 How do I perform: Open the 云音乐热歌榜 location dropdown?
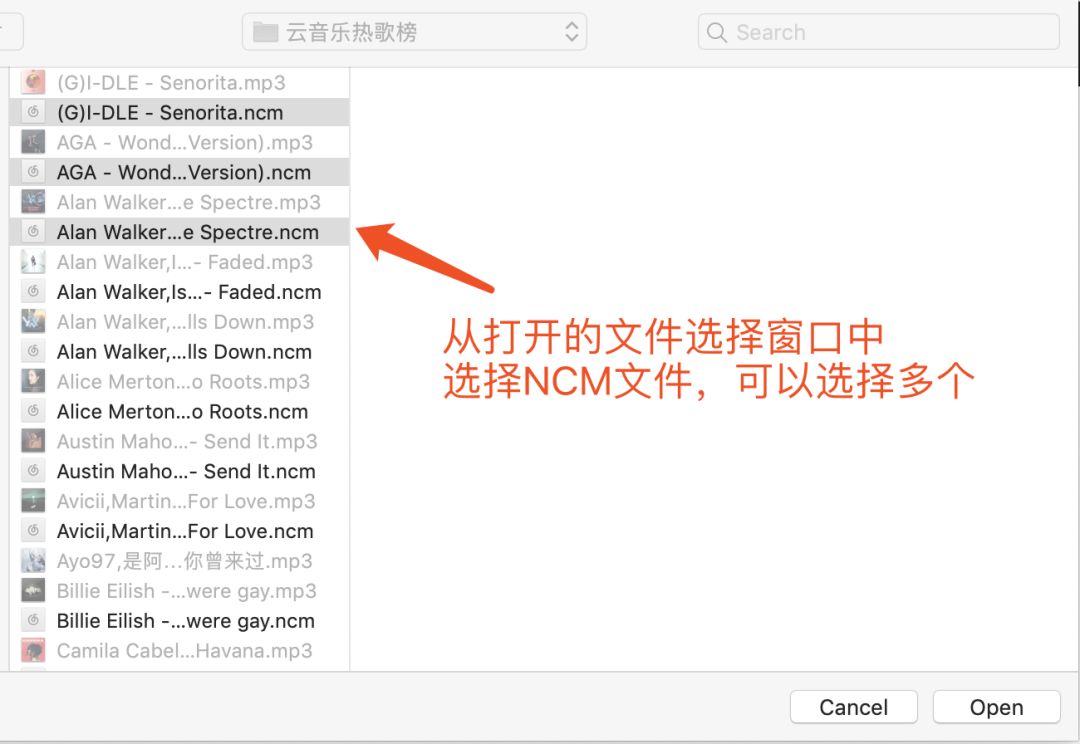414,31
